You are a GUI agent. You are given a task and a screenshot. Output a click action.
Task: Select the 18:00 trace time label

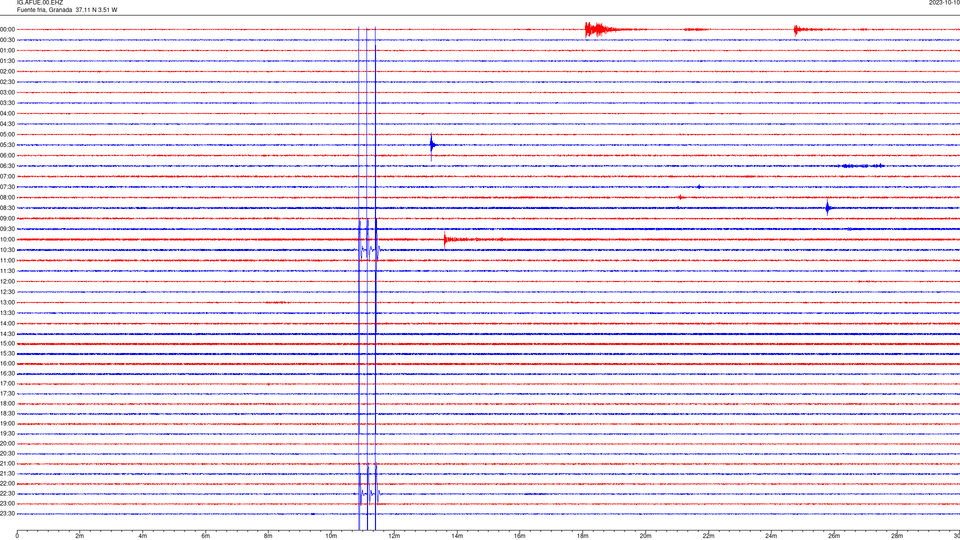coord(7,403)
